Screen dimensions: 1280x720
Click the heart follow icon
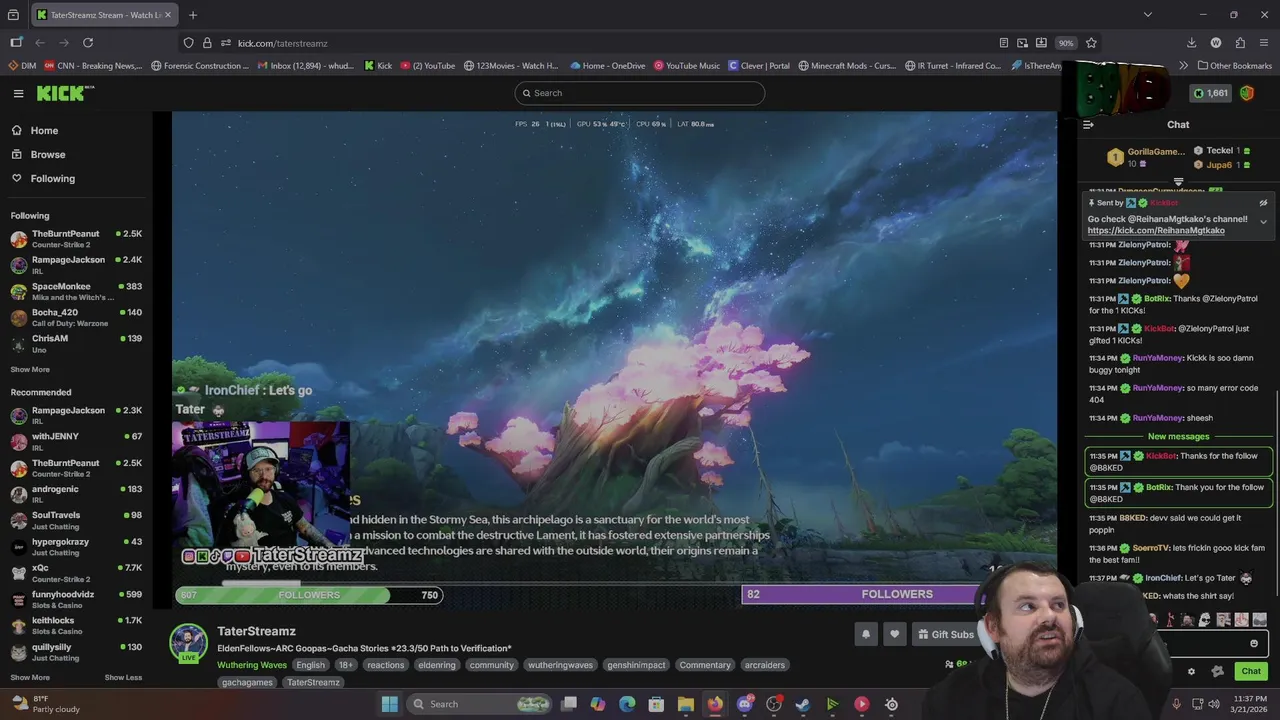coord(895,634)
